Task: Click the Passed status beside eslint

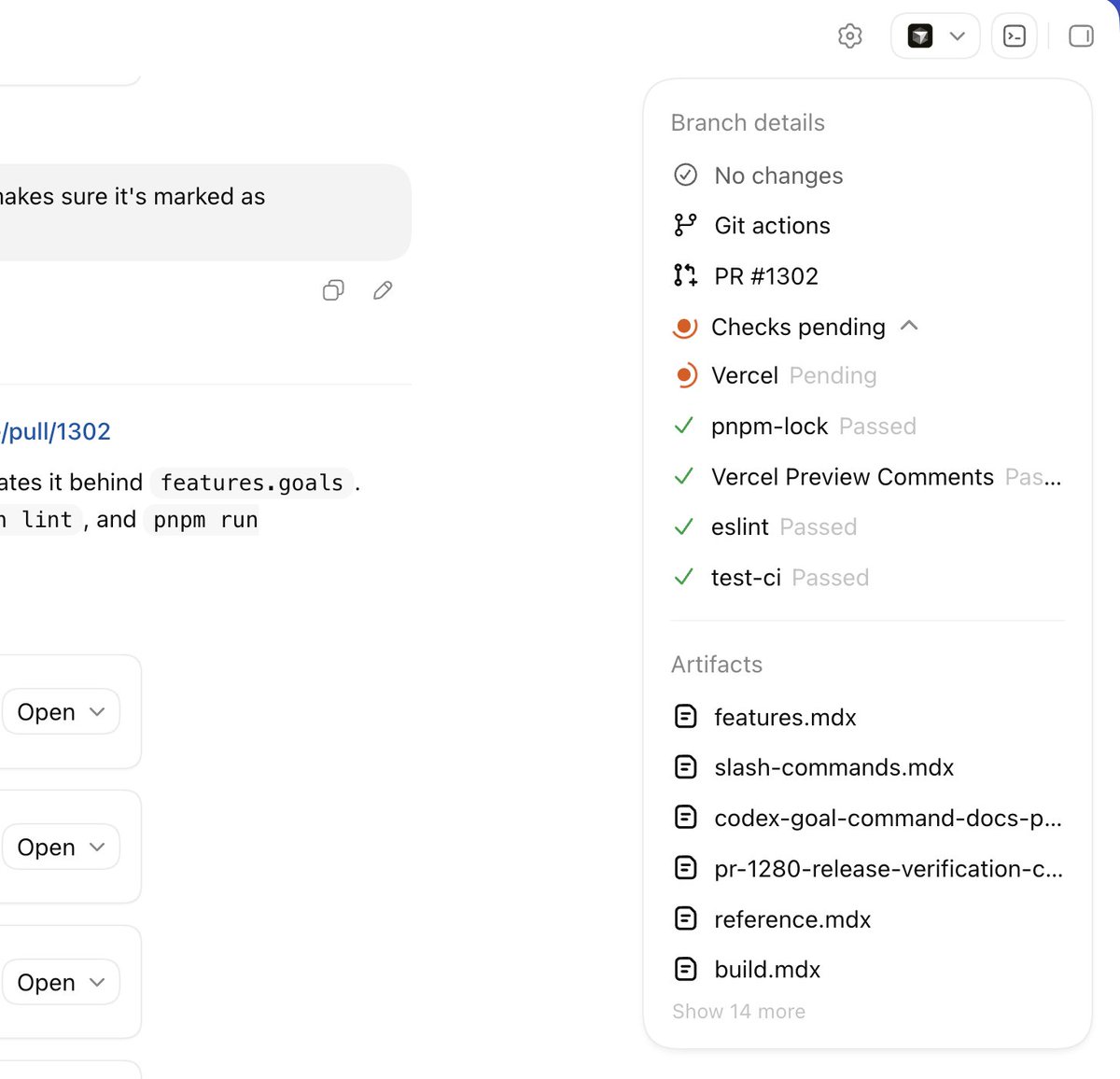Action: (818, 526)
